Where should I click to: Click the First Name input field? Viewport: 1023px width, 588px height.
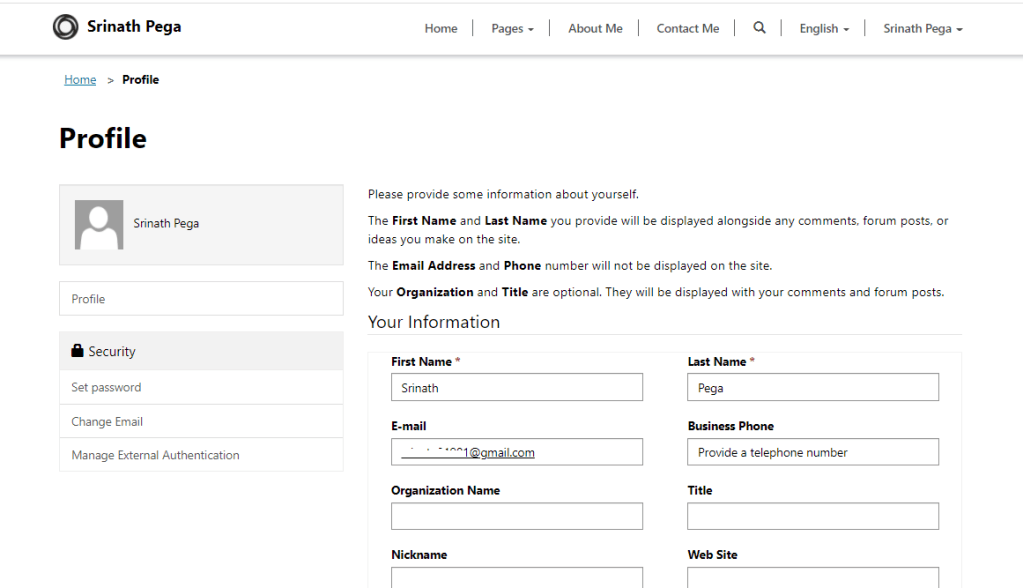click(x=516, y=388)
